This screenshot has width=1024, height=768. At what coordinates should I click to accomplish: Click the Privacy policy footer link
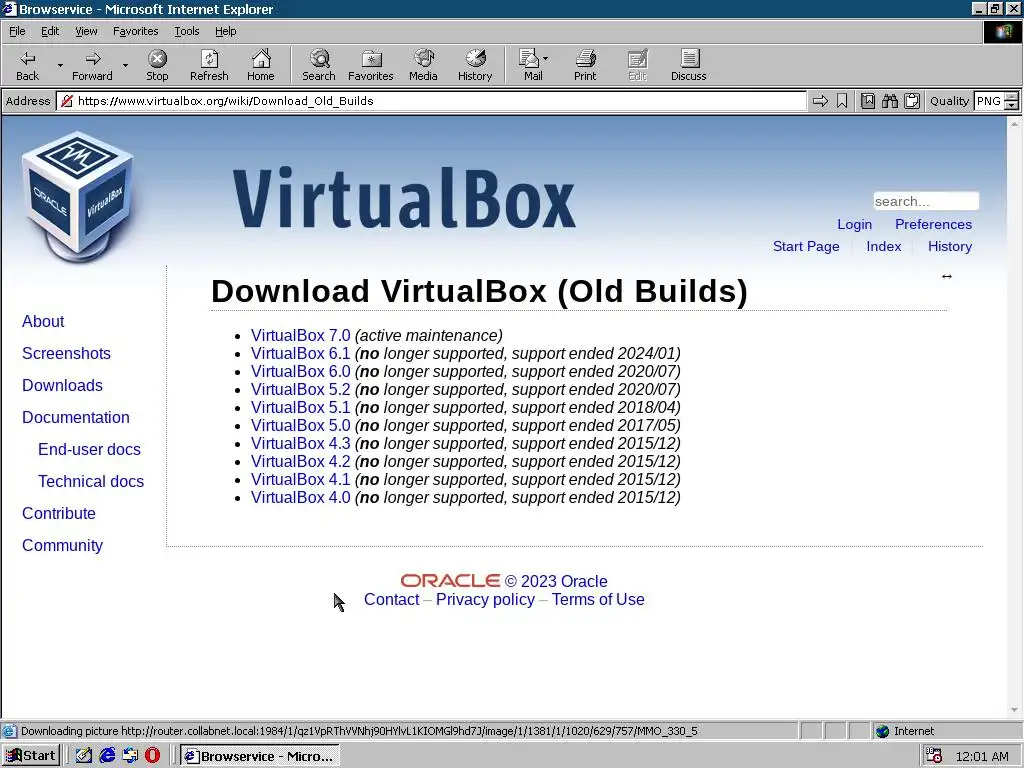click(x=485, y=600)
